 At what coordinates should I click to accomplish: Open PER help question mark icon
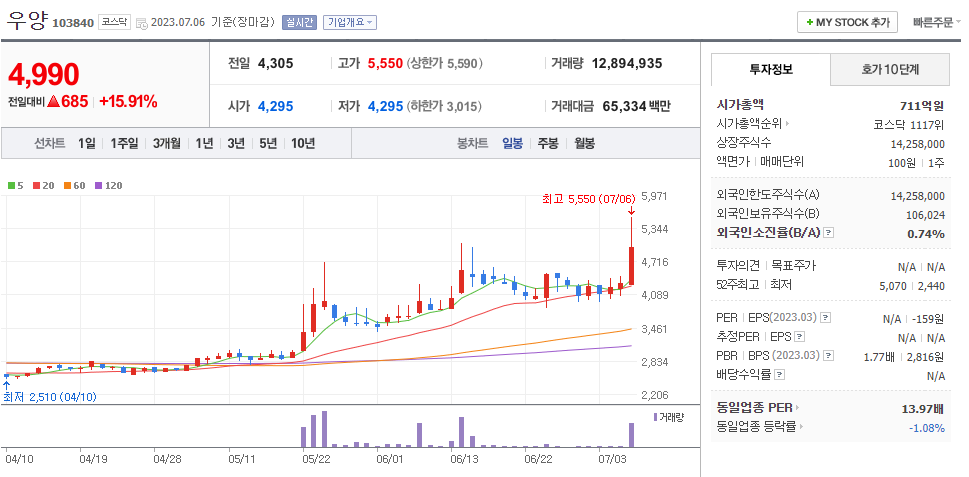point(825,318)
